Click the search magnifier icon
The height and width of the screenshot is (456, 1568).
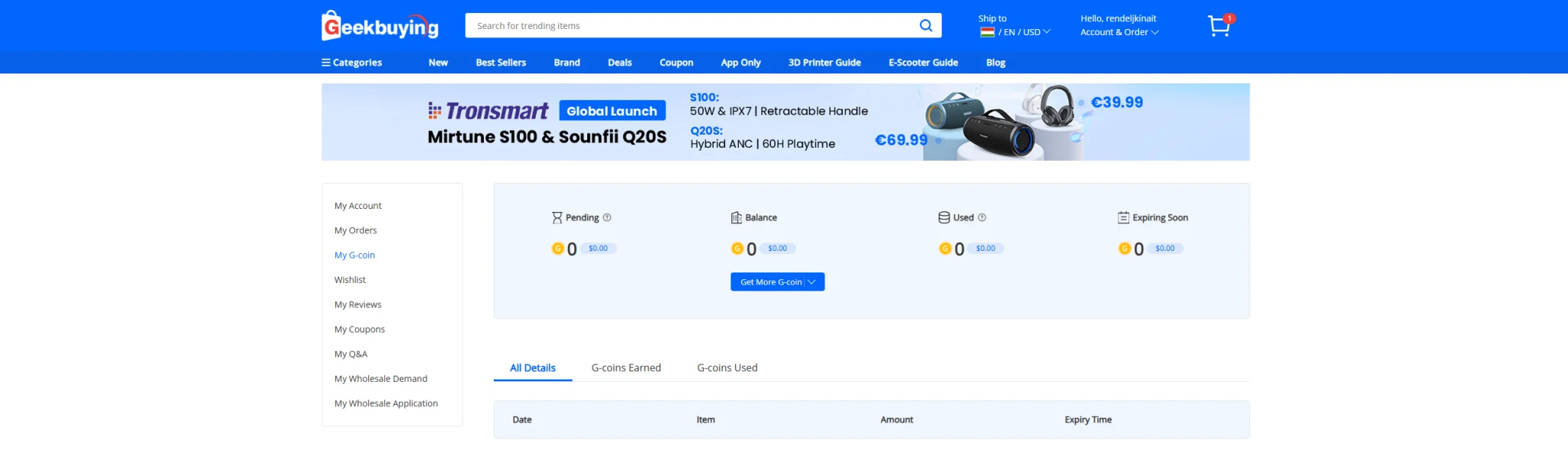pos(926,25)
